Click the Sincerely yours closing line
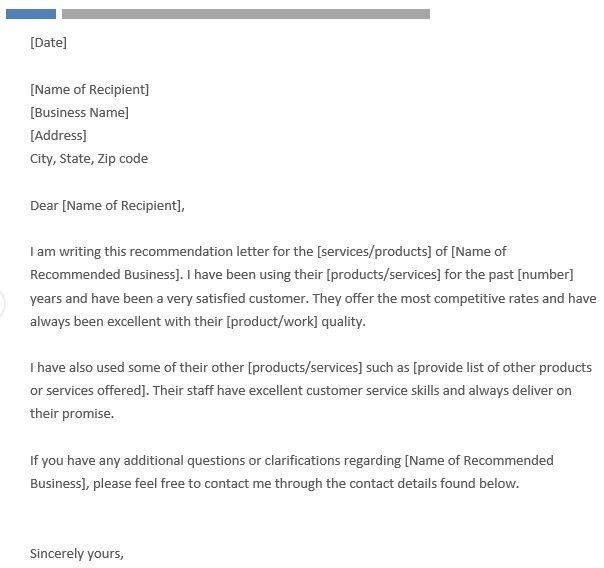 [x=77, y=553]
